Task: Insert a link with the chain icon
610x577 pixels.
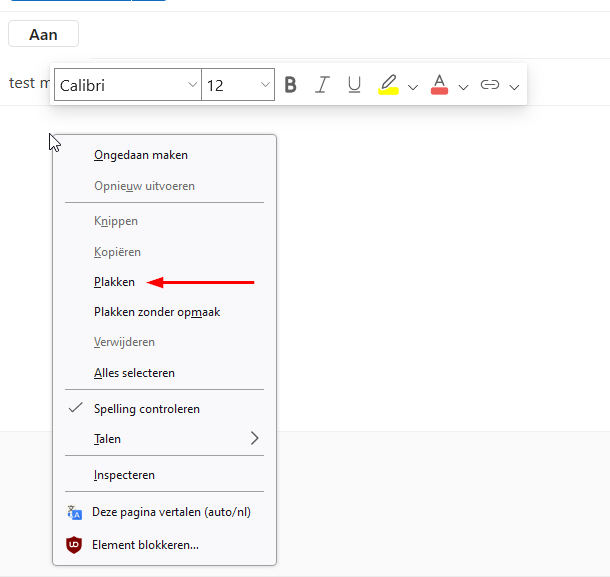Action: (x=490, y=85)
